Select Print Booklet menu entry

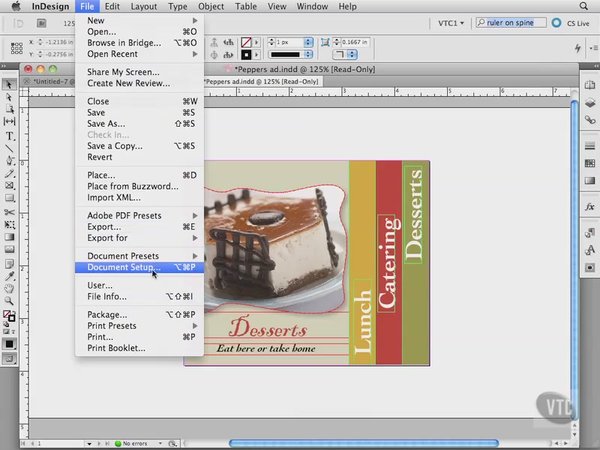[116, 348]
